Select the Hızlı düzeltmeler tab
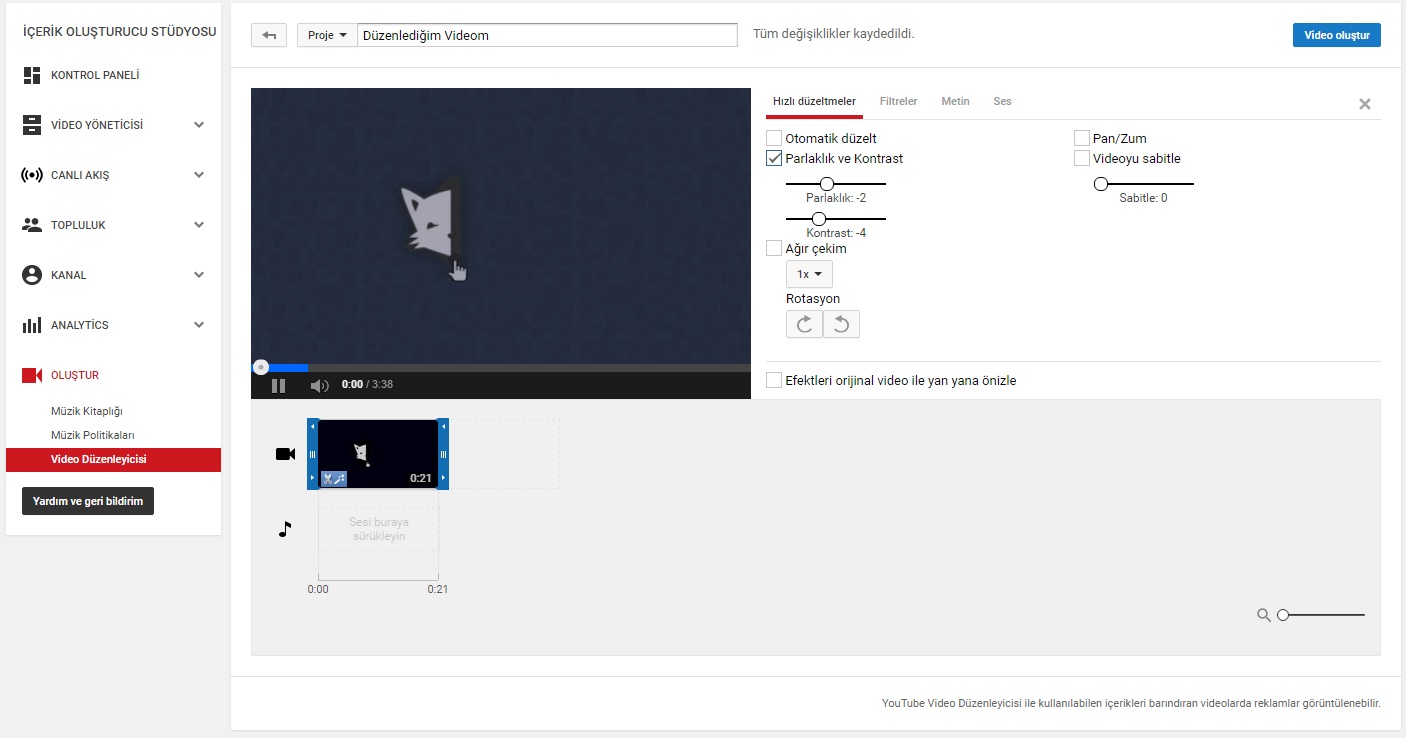The height and width of the screenshot is (738, 1406). pyautogui.click(x=814, y=101)
